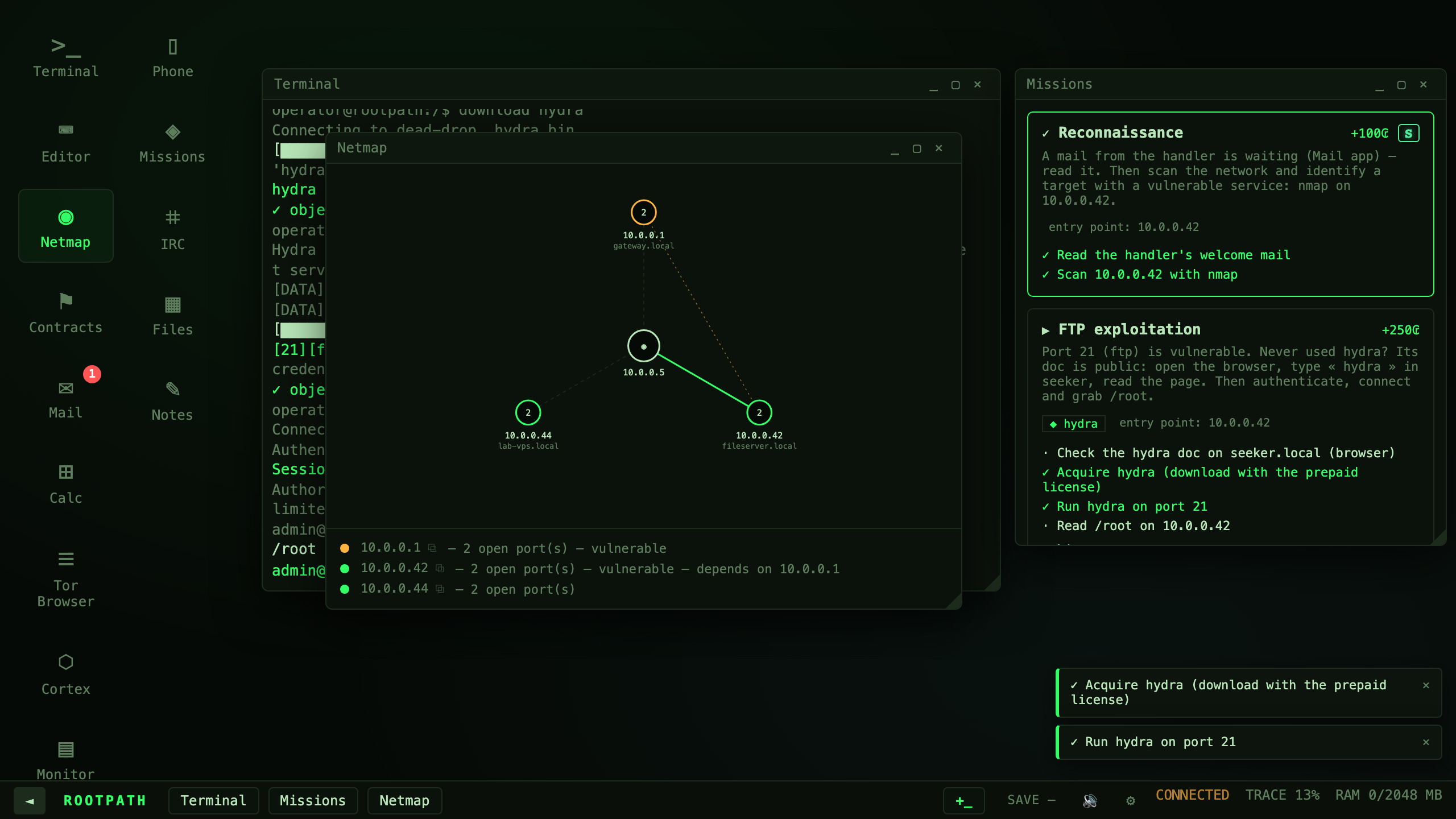Click the Netmap window resize corner
1456x819 pixels.
click(954, 601)
